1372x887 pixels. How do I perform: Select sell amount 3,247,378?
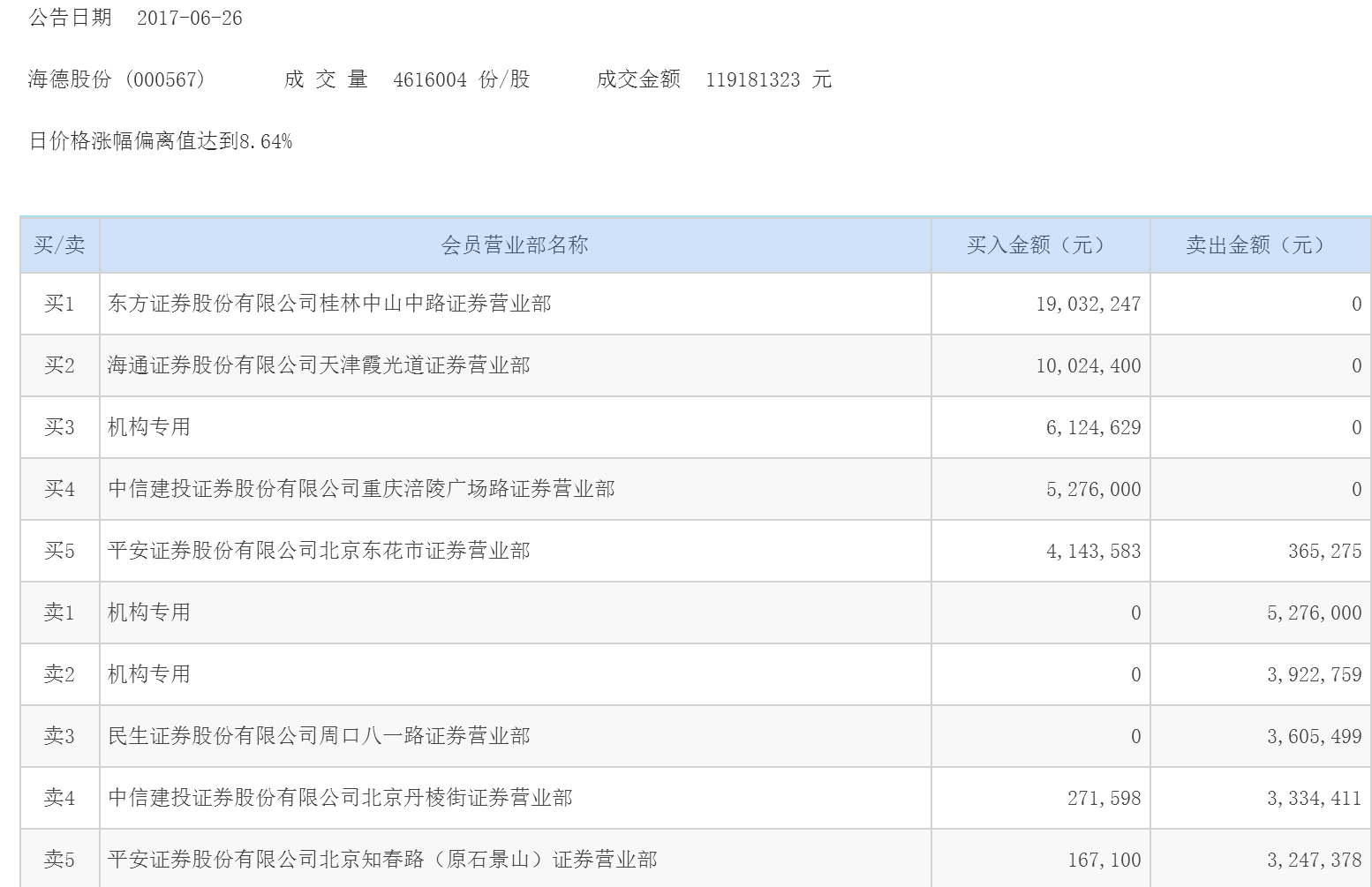[1315, 861]
